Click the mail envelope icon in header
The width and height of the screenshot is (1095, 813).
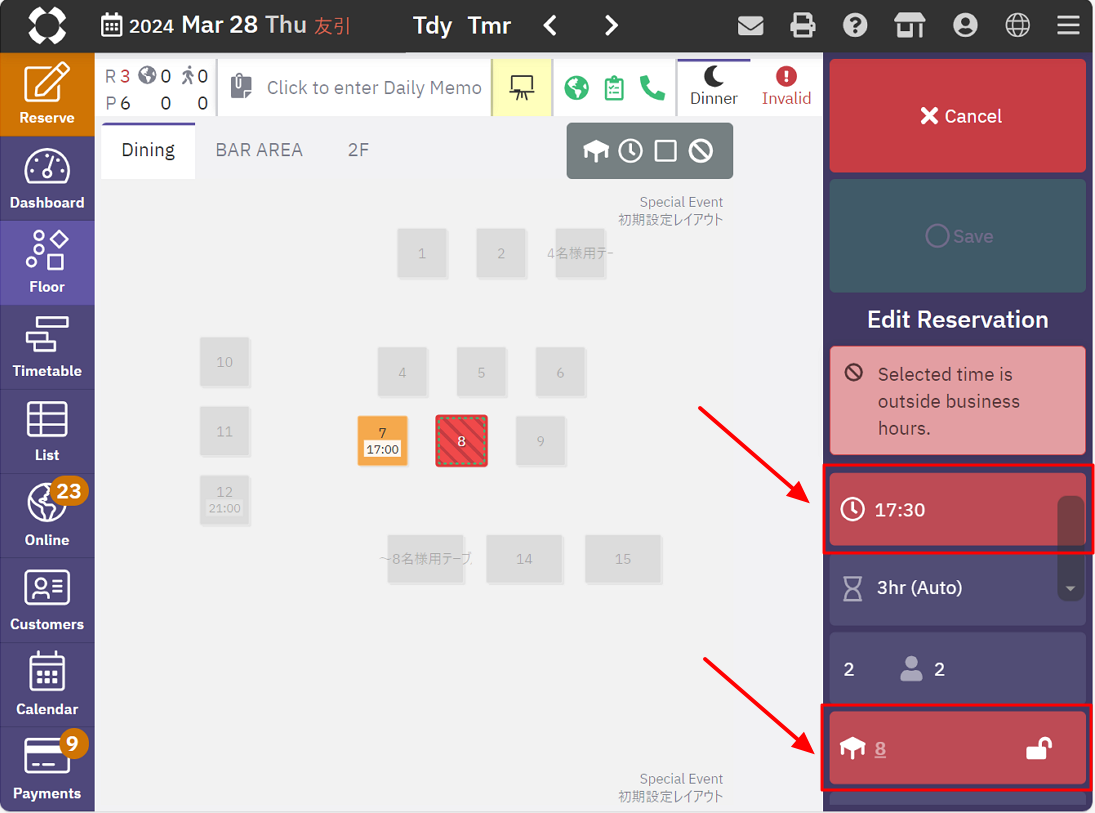point(750,26)
